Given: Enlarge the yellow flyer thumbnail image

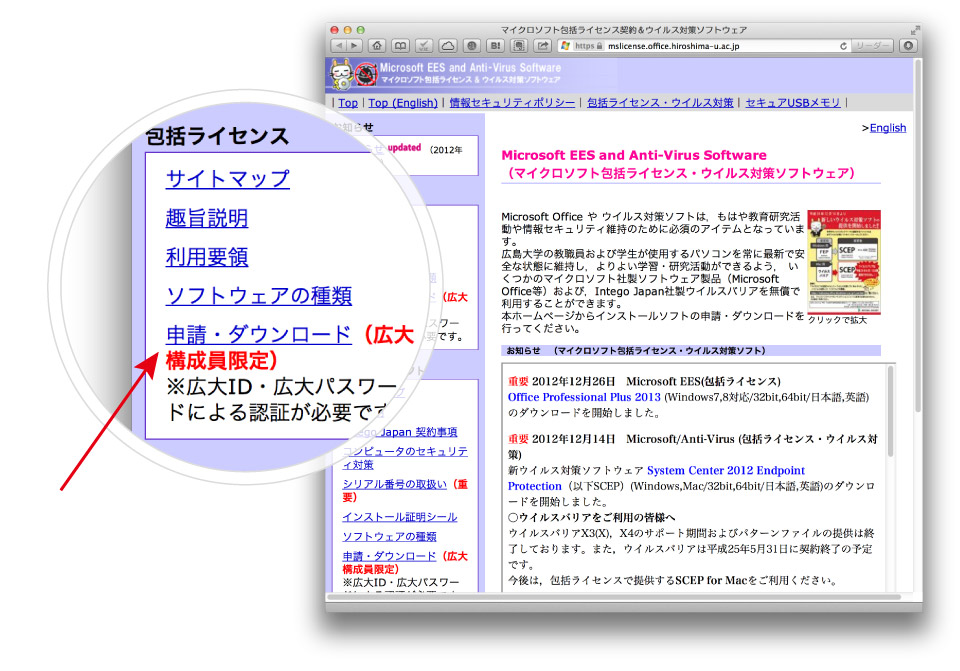Looking at the screenshot, I should coord(844,262).
